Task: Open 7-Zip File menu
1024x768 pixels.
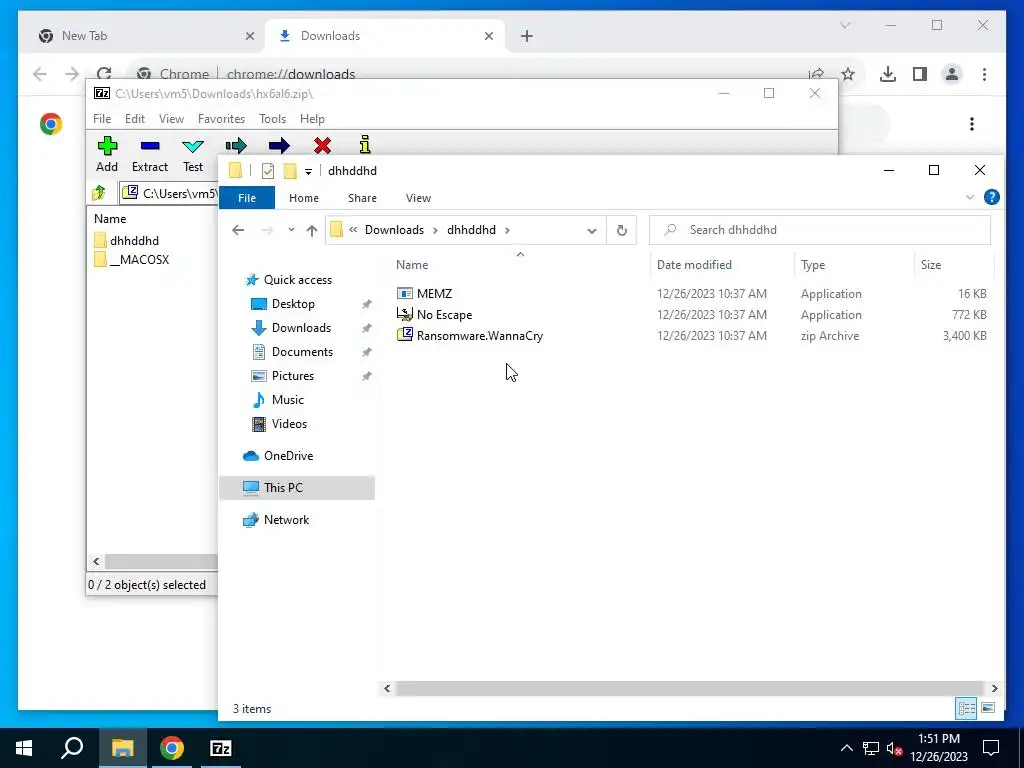Action: [x=102, y=119]
